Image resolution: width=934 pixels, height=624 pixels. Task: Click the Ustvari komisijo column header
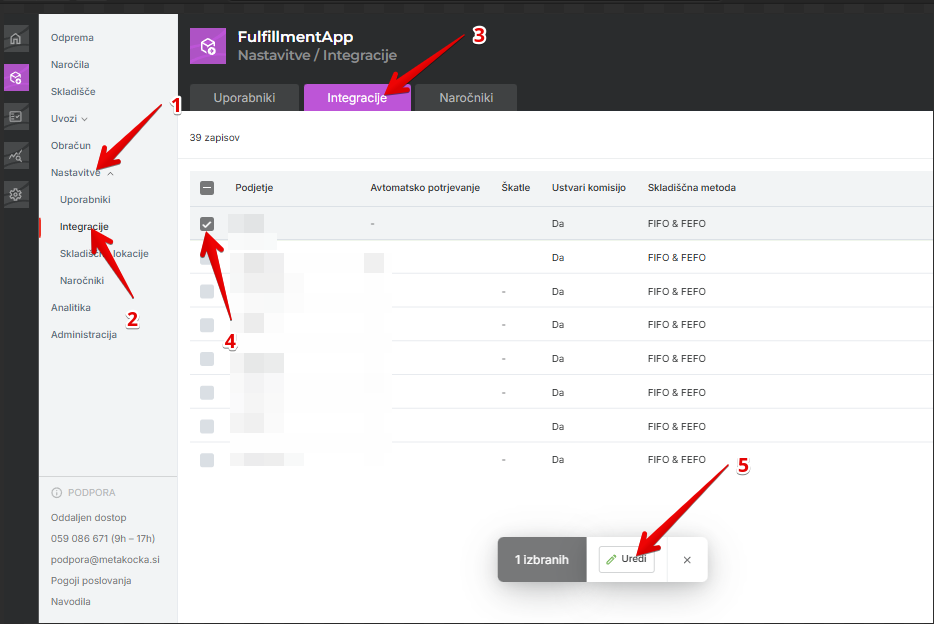pos(589,188)
